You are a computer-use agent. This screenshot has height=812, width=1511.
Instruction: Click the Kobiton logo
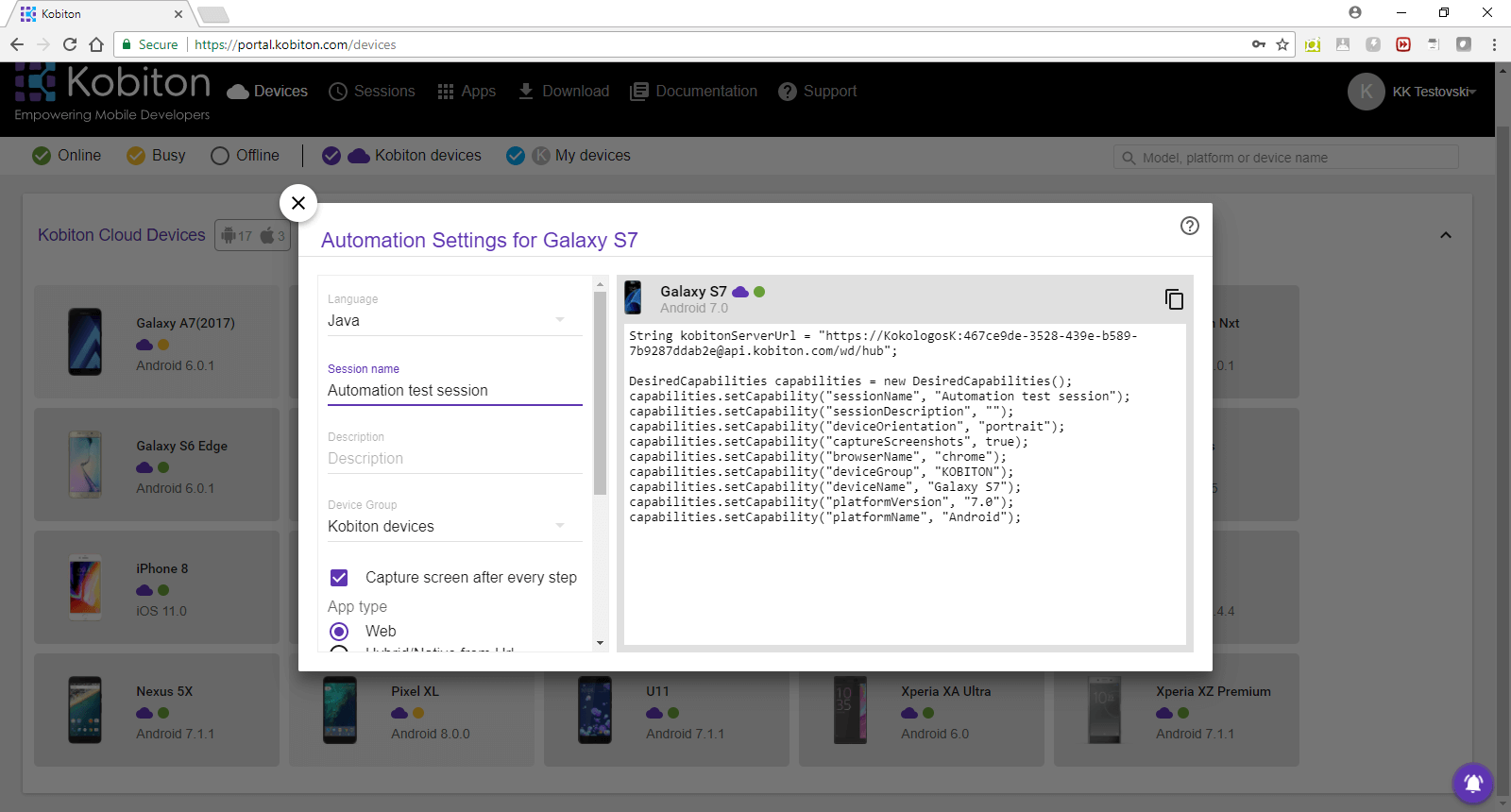coord(112,93)
